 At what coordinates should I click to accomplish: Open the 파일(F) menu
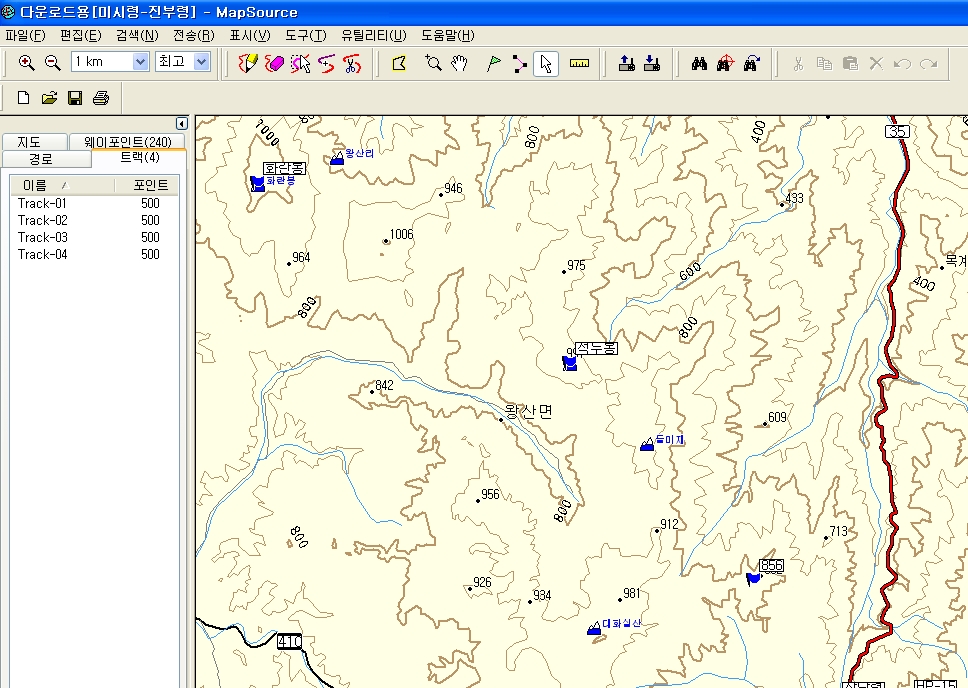25,35
